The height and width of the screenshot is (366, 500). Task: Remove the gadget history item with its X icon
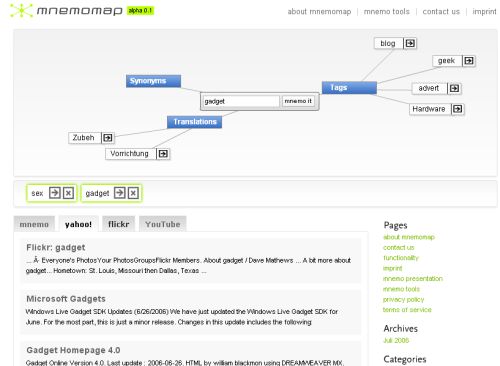point(133,193)
